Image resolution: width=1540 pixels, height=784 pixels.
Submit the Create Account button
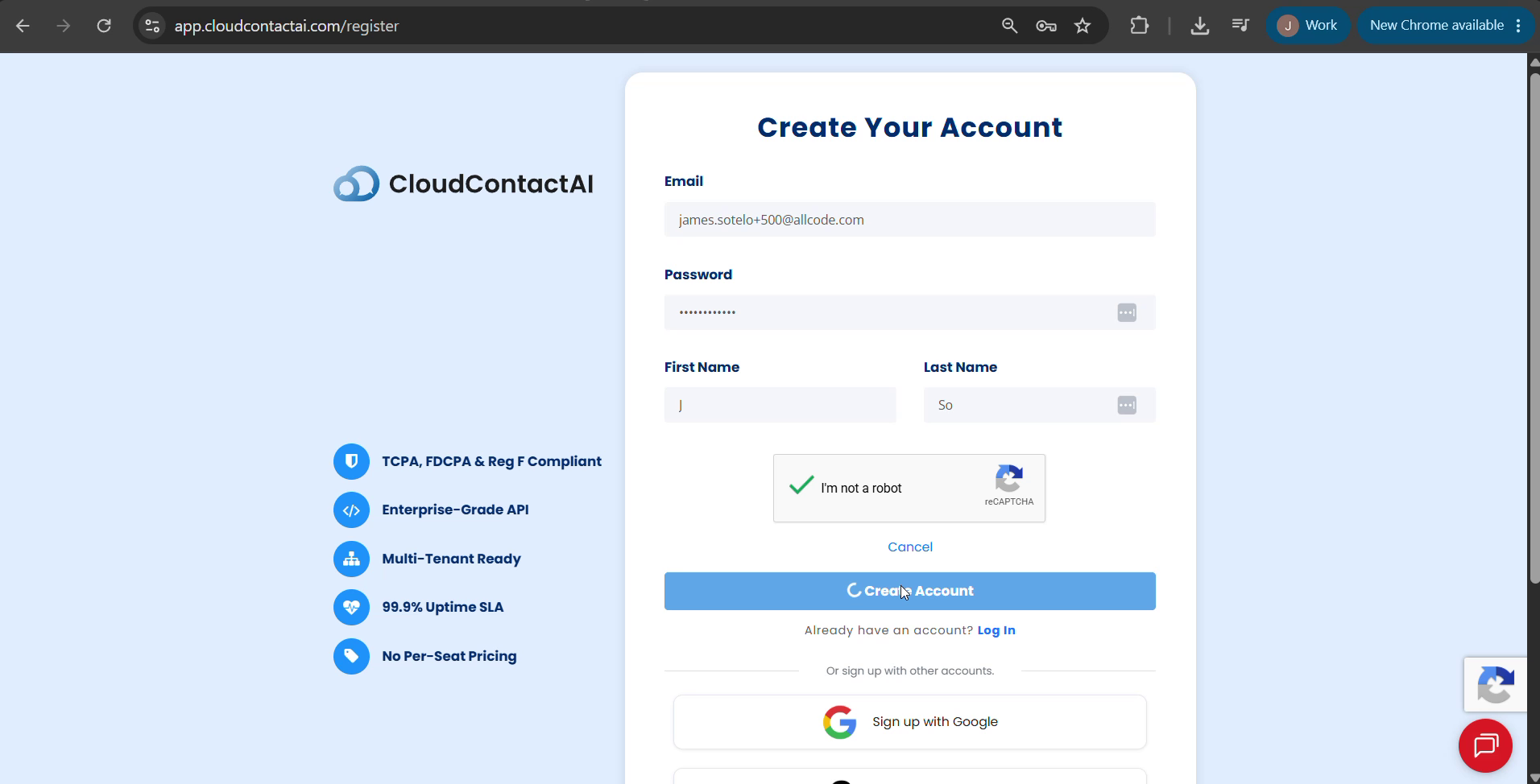coord(909,591)
